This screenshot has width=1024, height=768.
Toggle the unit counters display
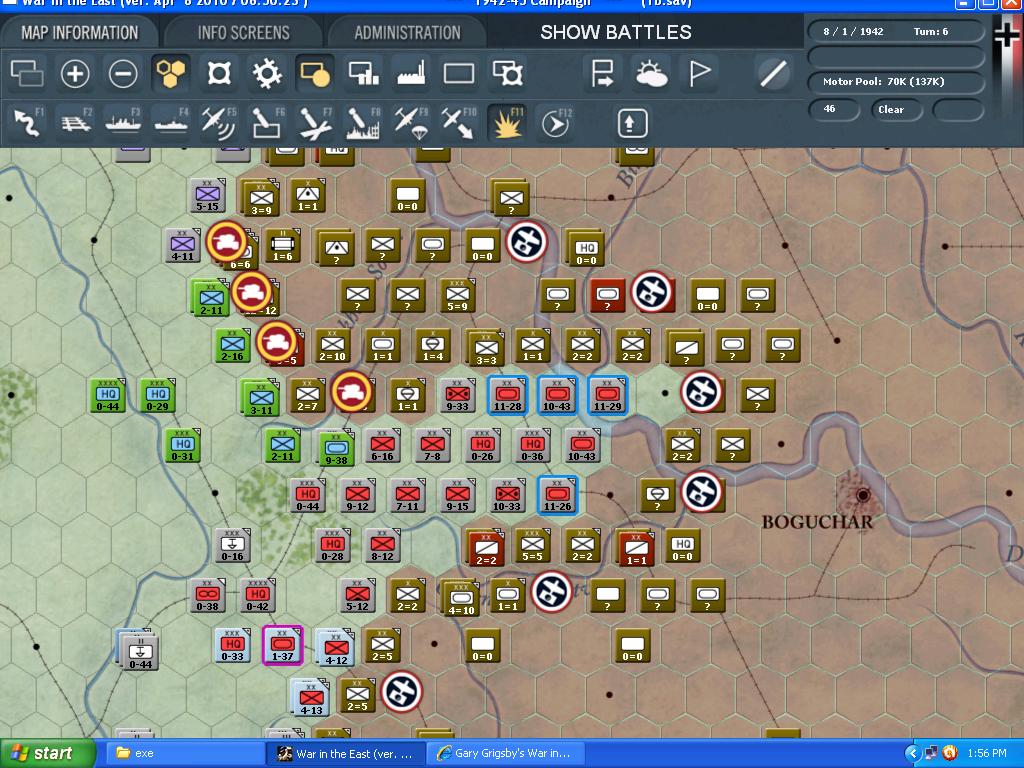(x=314, y=73)
